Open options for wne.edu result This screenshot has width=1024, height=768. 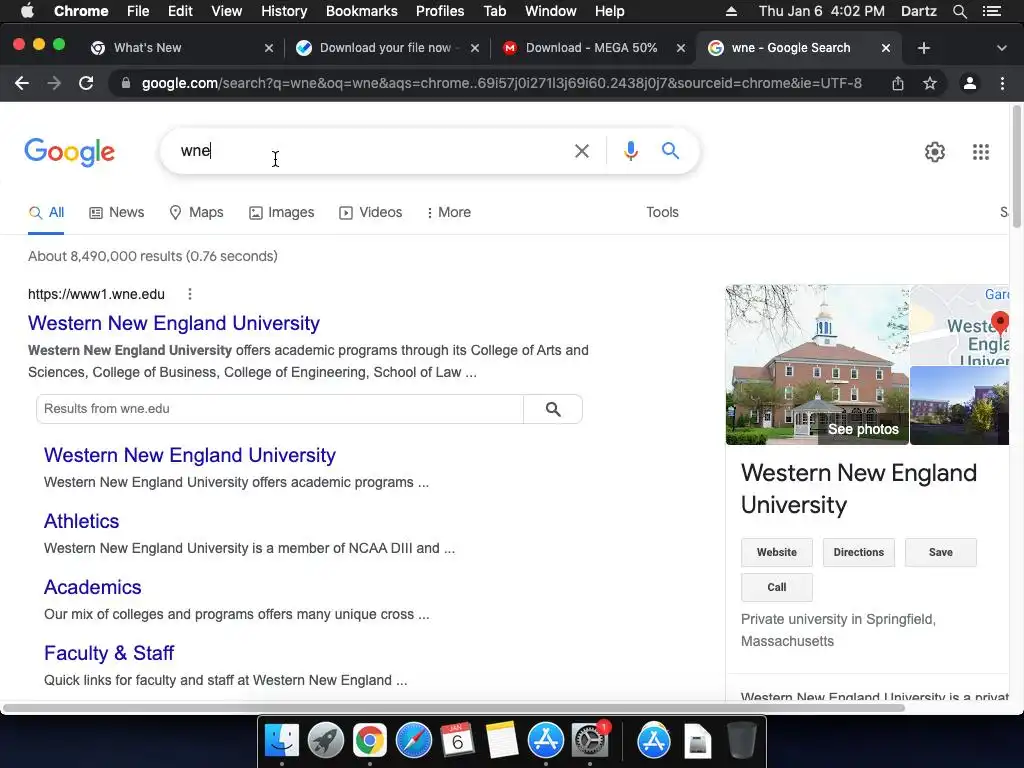click(190, 294)
